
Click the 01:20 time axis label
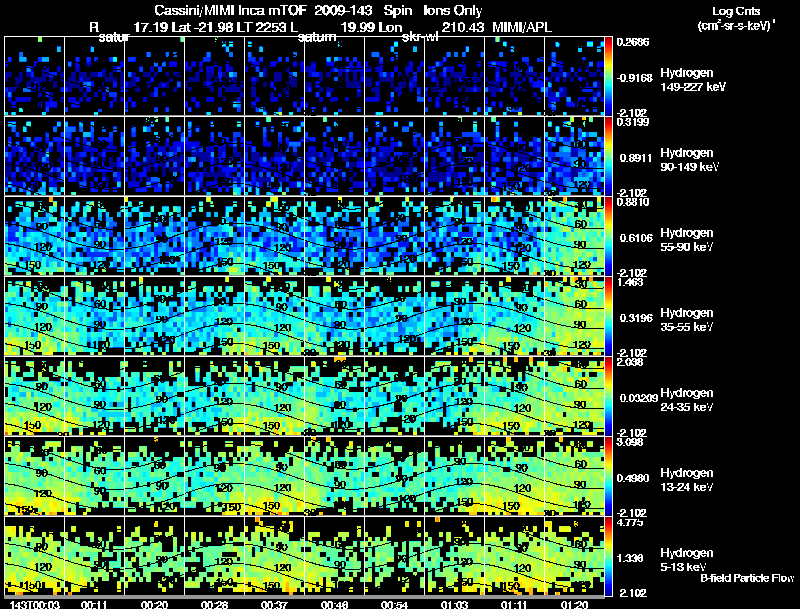coord(574,604)
